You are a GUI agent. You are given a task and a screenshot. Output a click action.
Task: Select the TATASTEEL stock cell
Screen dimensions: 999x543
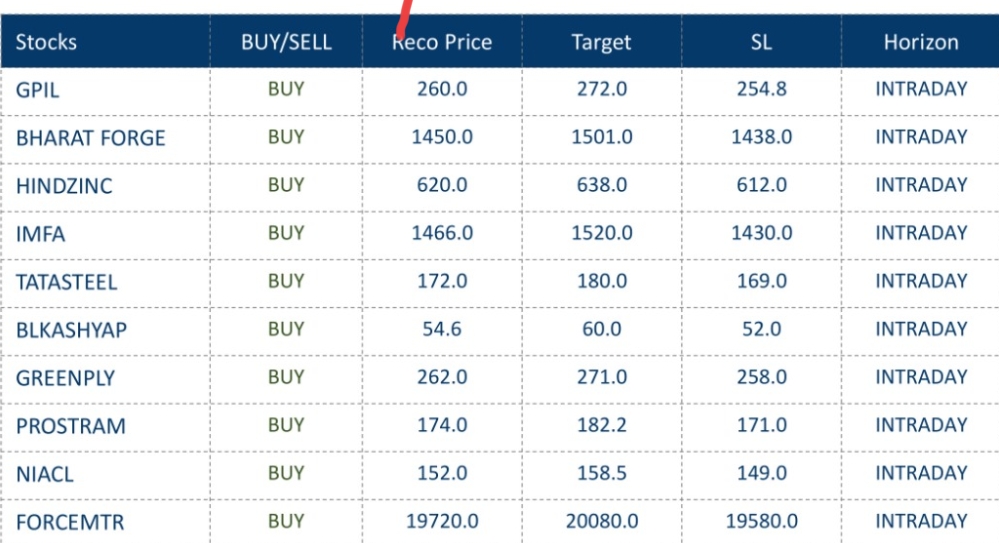[66, 282]
